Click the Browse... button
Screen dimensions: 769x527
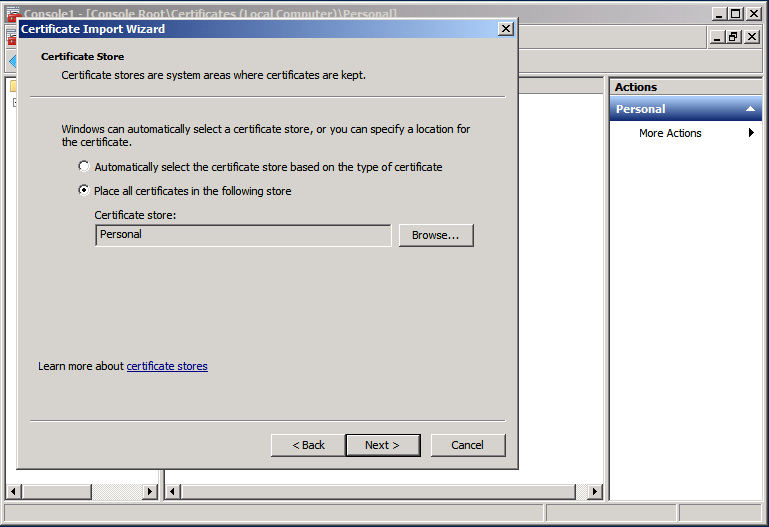pyautogui.click(x=435, y=235)
